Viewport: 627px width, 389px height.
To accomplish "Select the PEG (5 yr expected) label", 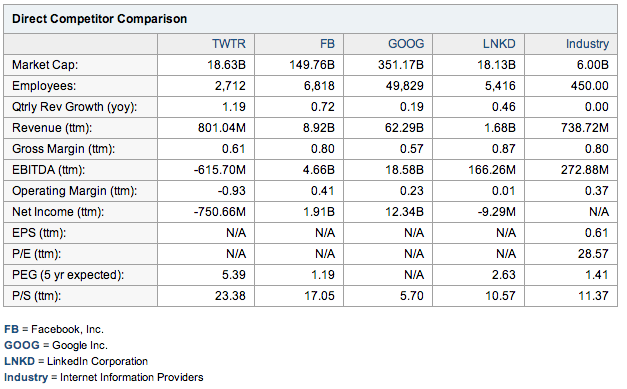I will coord(68,275).
